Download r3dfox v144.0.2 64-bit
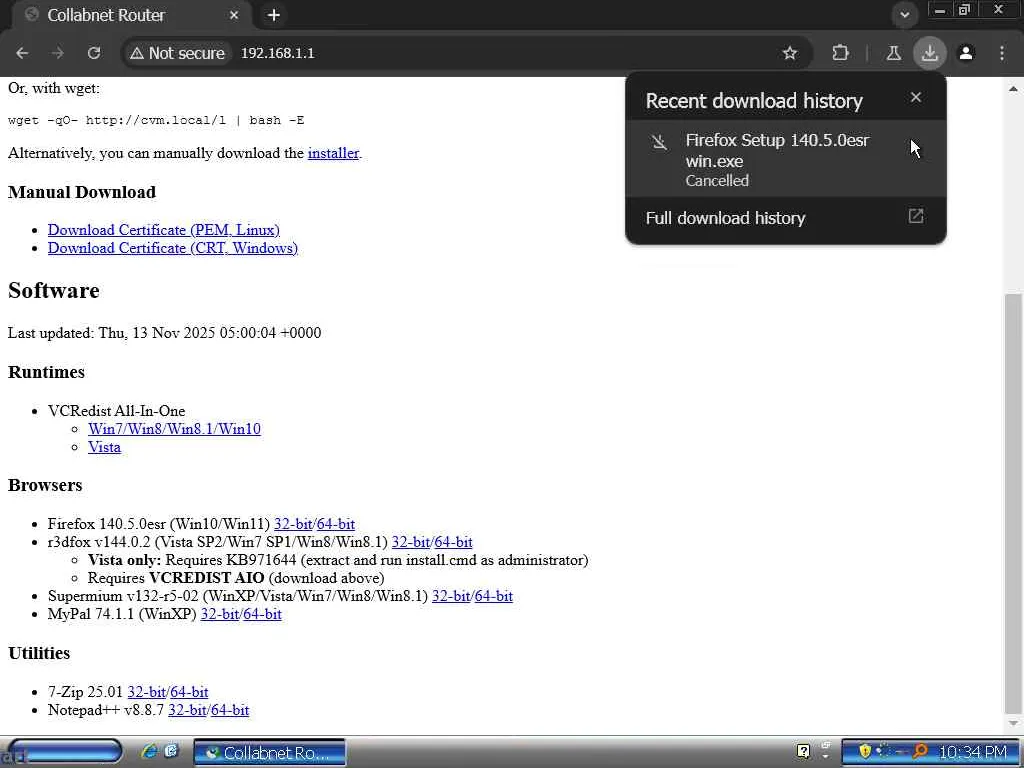This screenshot has height=768, width=1024. click(453, 542)
